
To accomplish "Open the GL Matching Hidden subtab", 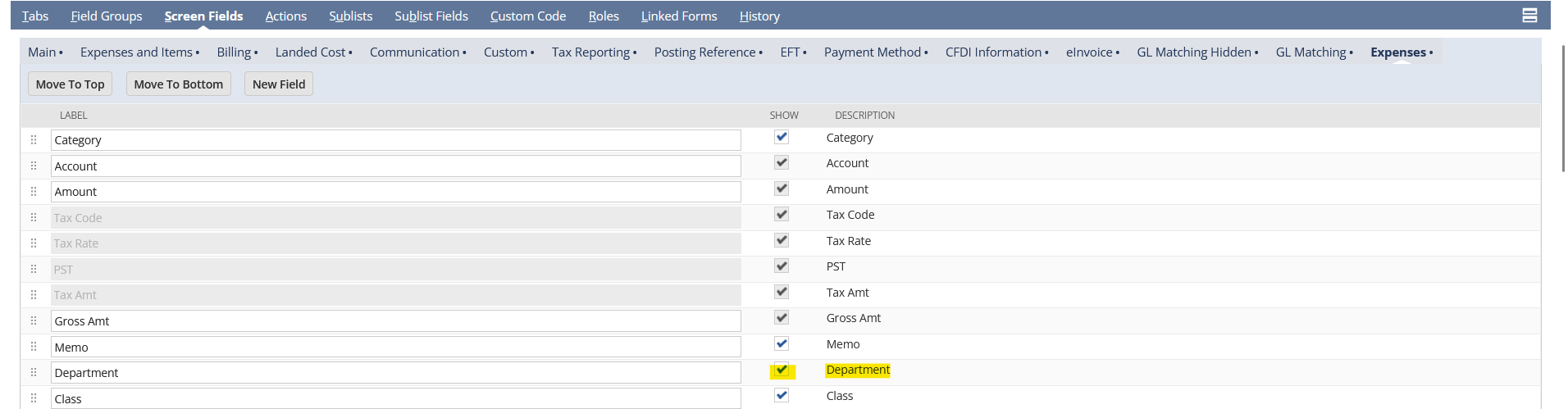I will (1194, 52).
